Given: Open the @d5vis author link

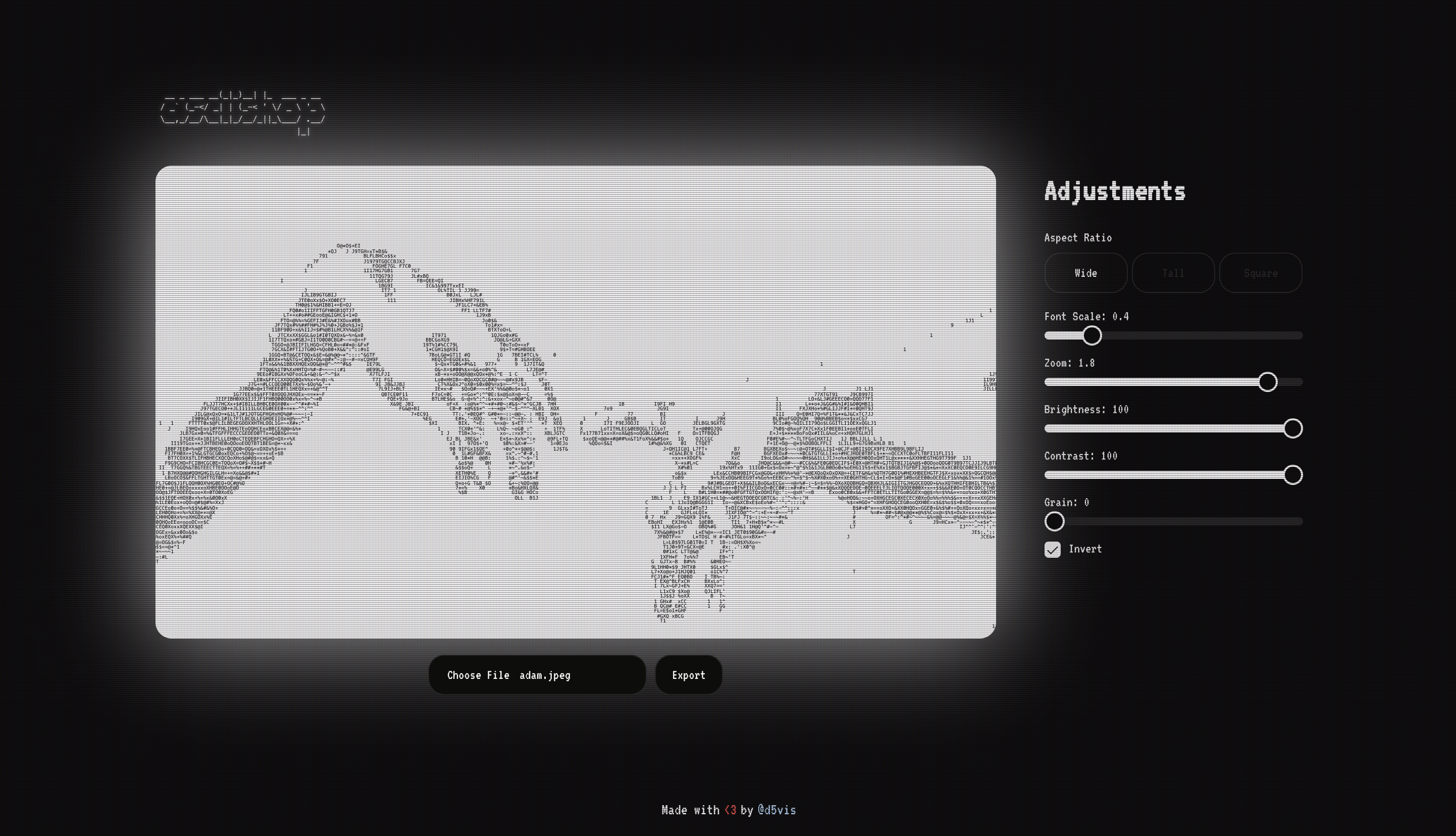Looking at the screenshot, I should [776, 810].
